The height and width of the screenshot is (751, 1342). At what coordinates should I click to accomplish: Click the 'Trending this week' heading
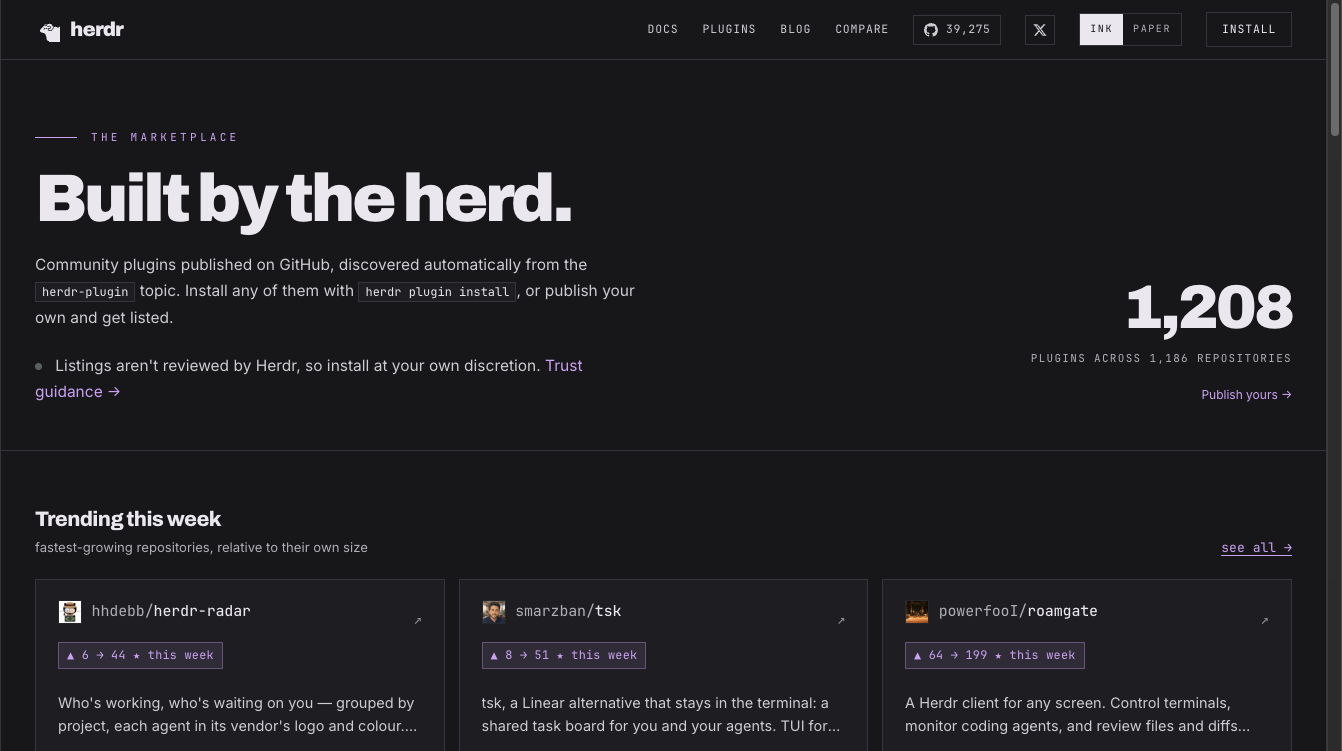point(128,519)
